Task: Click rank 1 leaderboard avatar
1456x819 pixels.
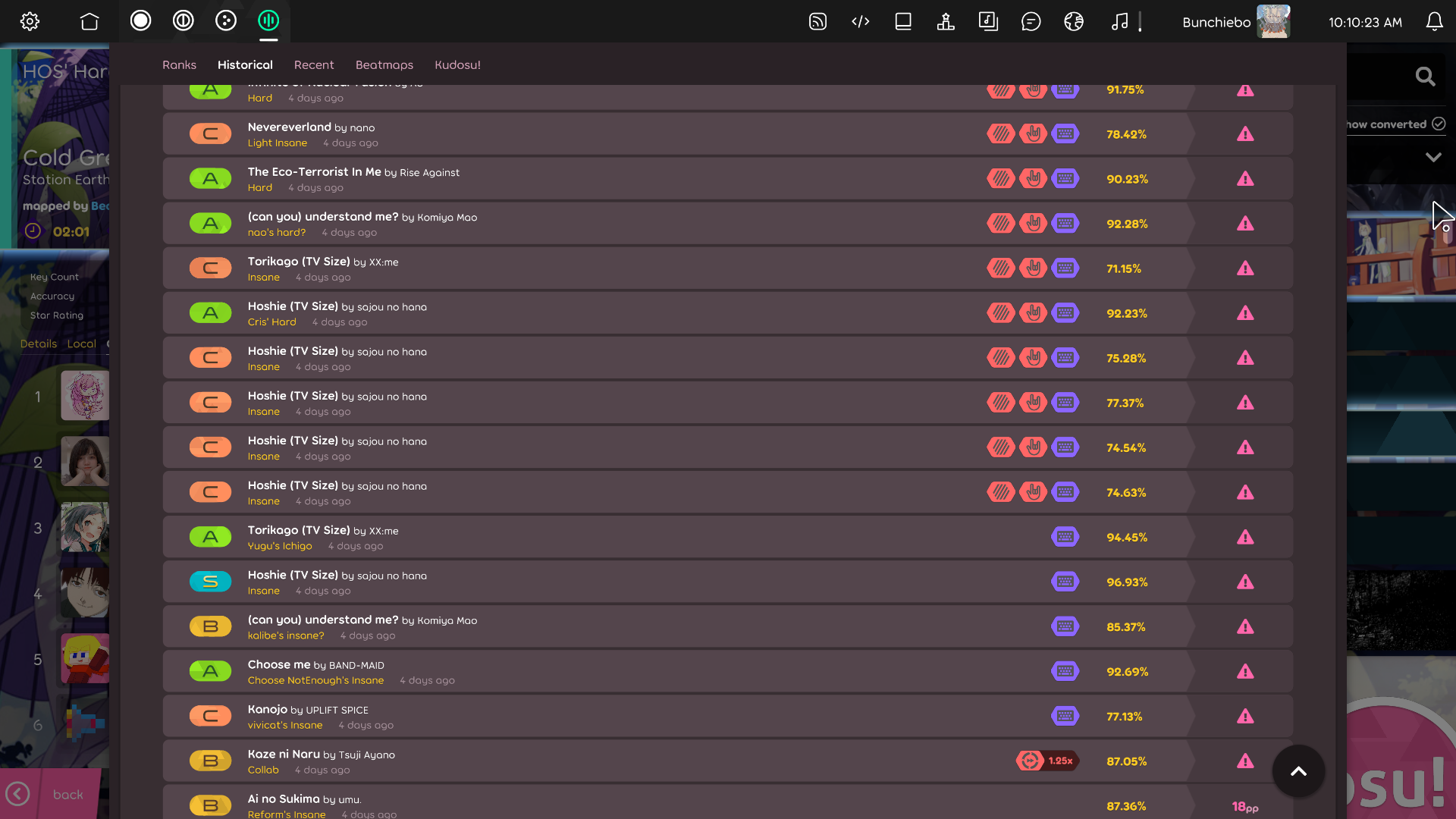Action: (85, 395)
